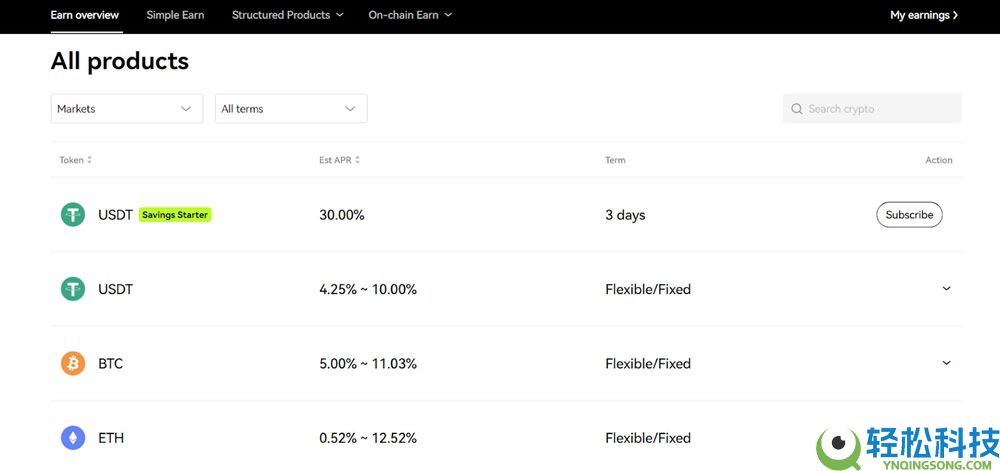
Task: Sort by Est APR column arrows
Action: [357, 160]
